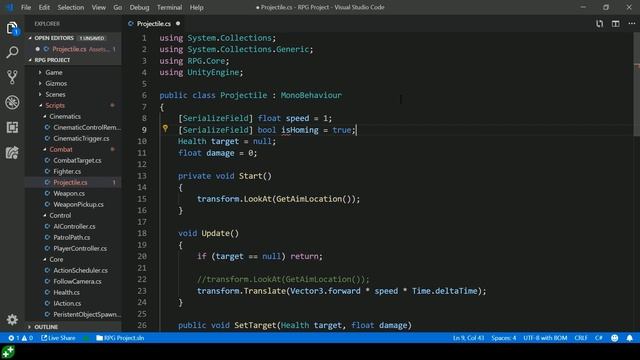Click the feedback smiley in status bar
Image resolution: width=640 pixels, height=360 pixels.
(x=614, y=338)
